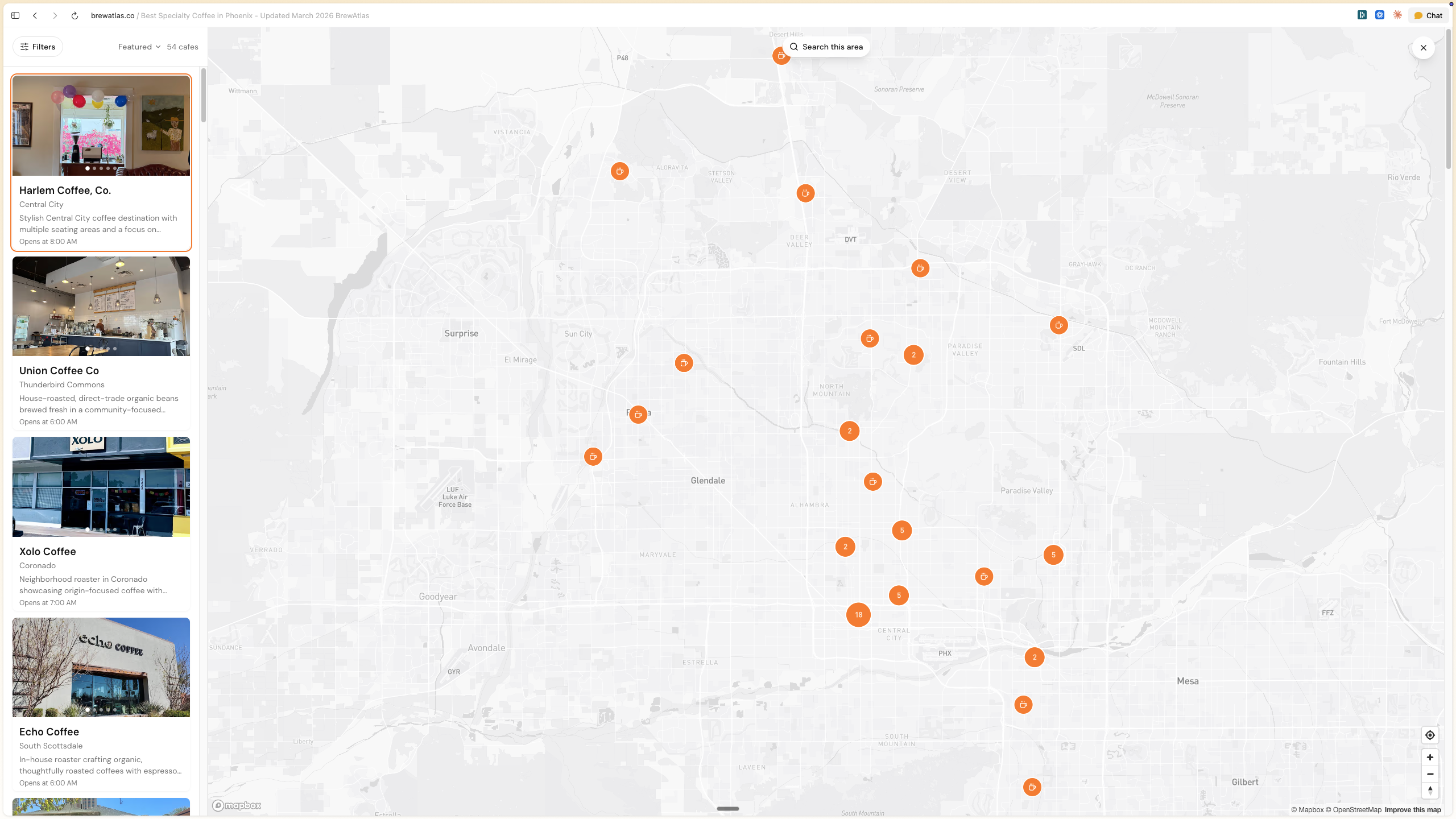Expand the Featured sort dropdown
This screenshot has width=1456, height=819.
(x=139, y=47)
